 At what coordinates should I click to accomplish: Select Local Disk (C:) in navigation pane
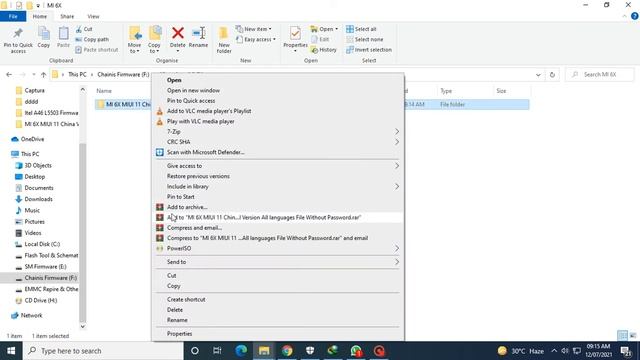point(42,244)
